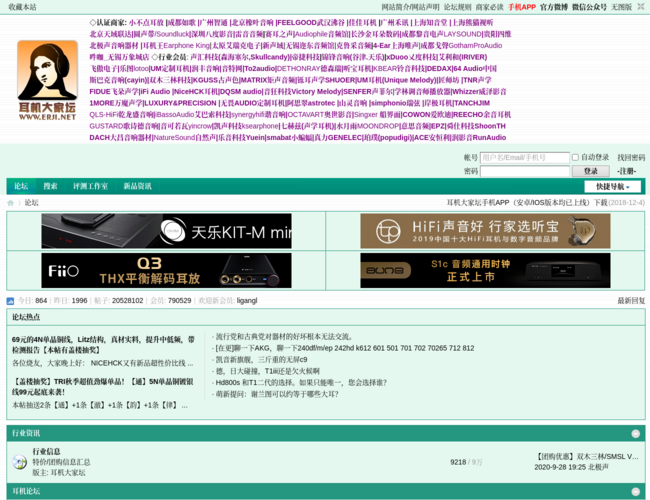Click the home icon in breadcrumb

coord(10,203)
